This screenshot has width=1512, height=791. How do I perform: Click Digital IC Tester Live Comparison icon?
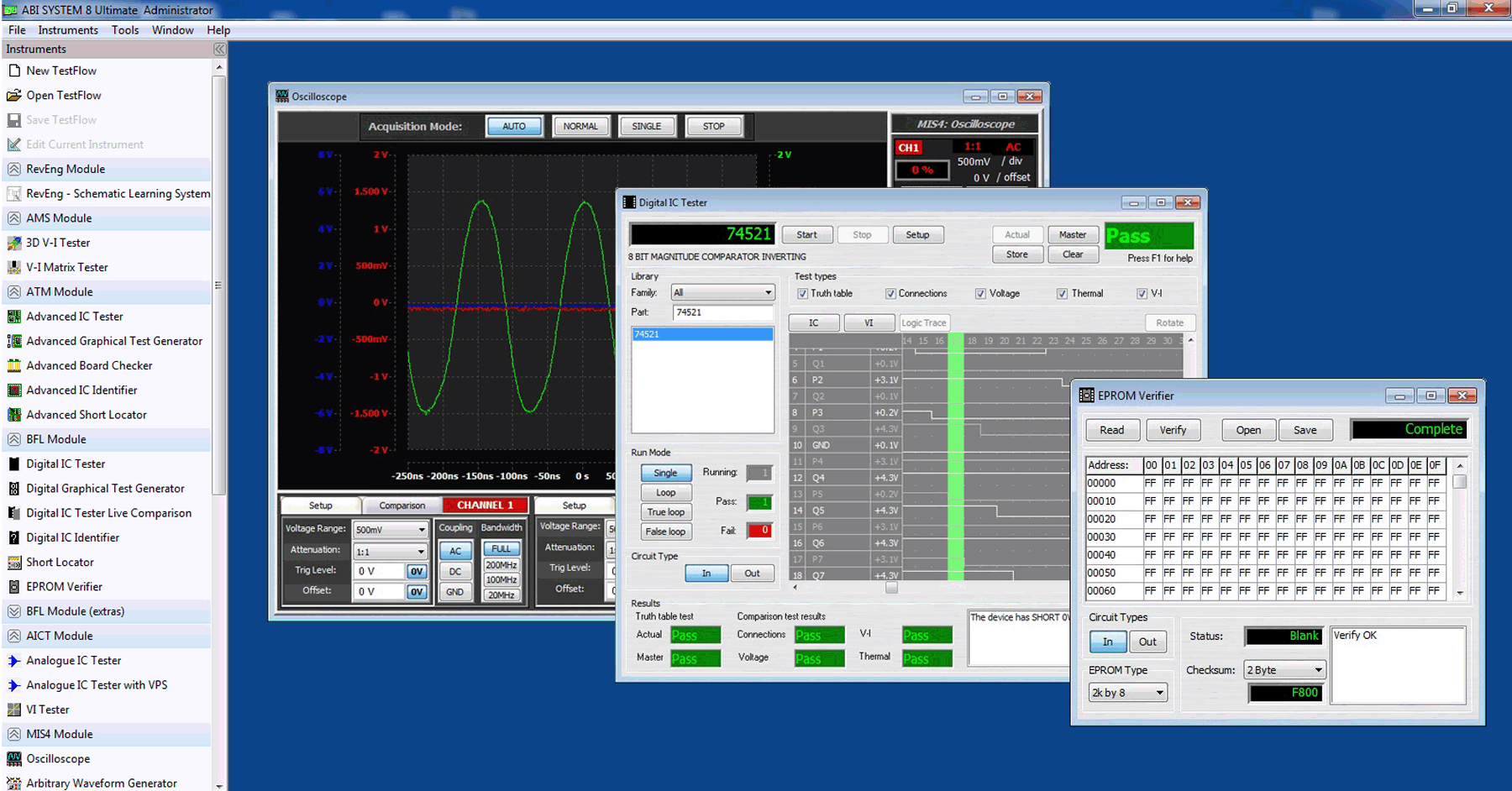pyautogui.click(x=14, y=513)
